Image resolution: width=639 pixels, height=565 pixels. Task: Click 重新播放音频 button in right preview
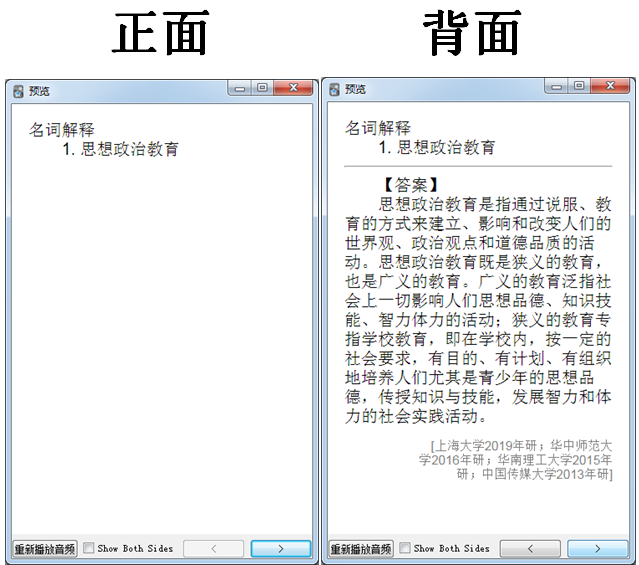[361, 549]
